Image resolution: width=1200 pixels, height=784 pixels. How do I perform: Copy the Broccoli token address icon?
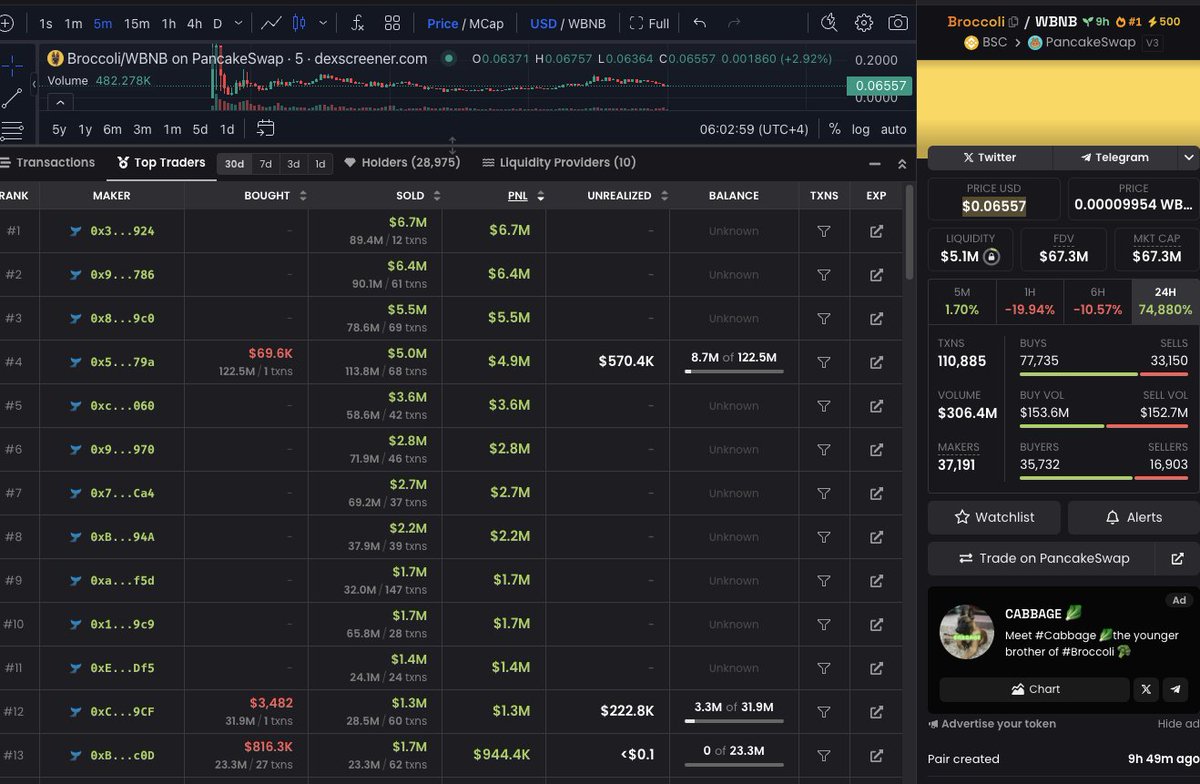point(1014,22)
